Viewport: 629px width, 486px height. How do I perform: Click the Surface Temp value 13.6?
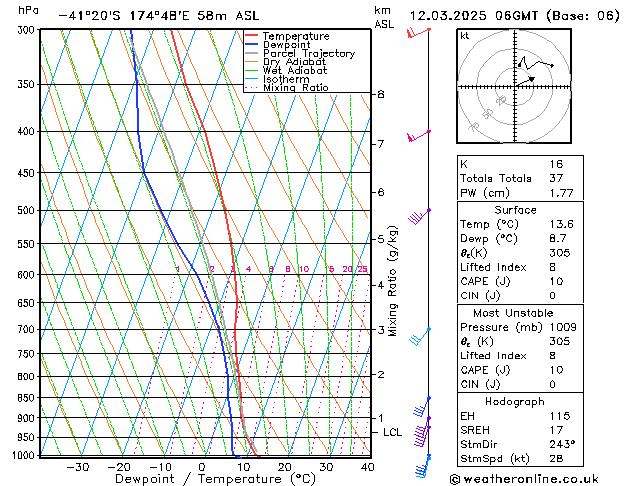pos(561,224)
